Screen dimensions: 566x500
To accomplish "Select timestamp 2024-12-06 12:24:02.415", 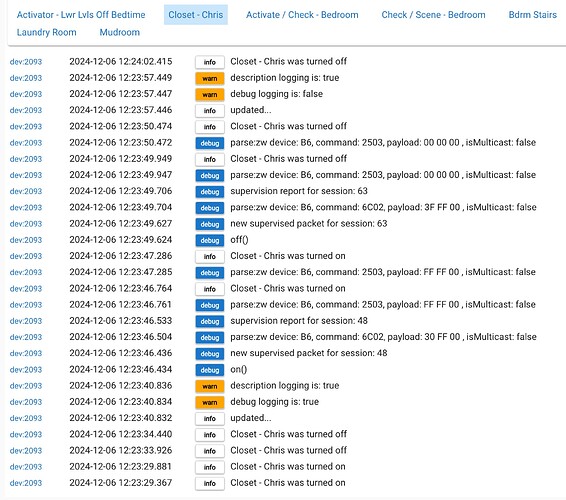I will point(121,61).
